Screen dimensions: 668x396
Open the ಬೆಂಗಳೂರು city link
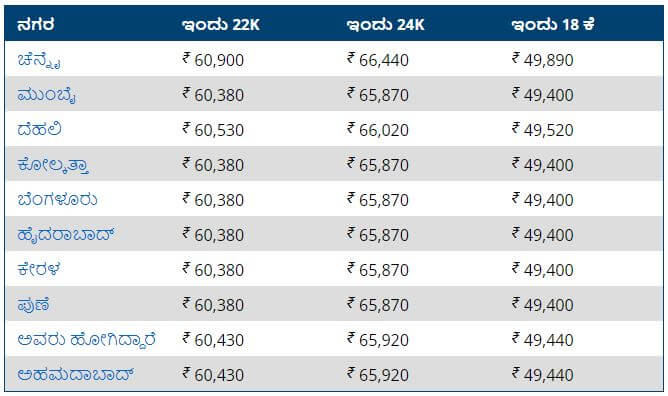pyautogui.click(x=57, y=200)
